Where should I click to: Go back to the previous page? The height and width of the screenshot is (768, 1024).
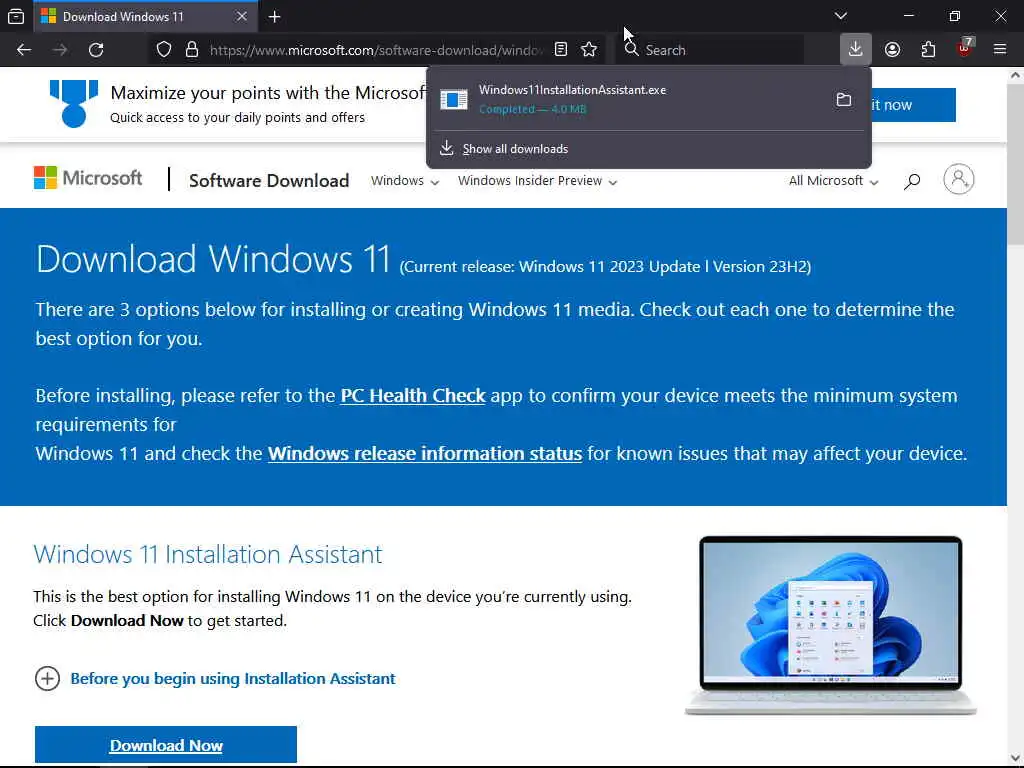[x=24, y=50]
